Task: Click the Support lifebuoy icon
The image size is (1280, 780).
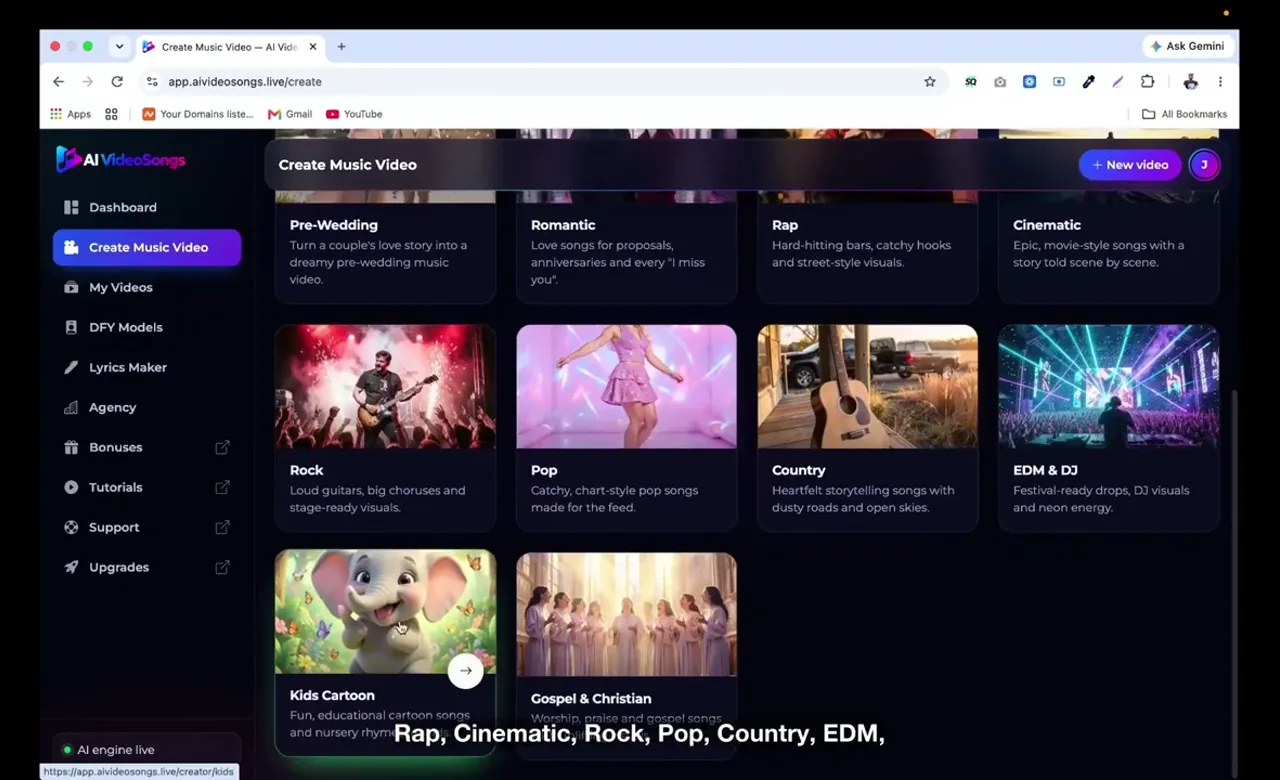Action: pos(71,527)
